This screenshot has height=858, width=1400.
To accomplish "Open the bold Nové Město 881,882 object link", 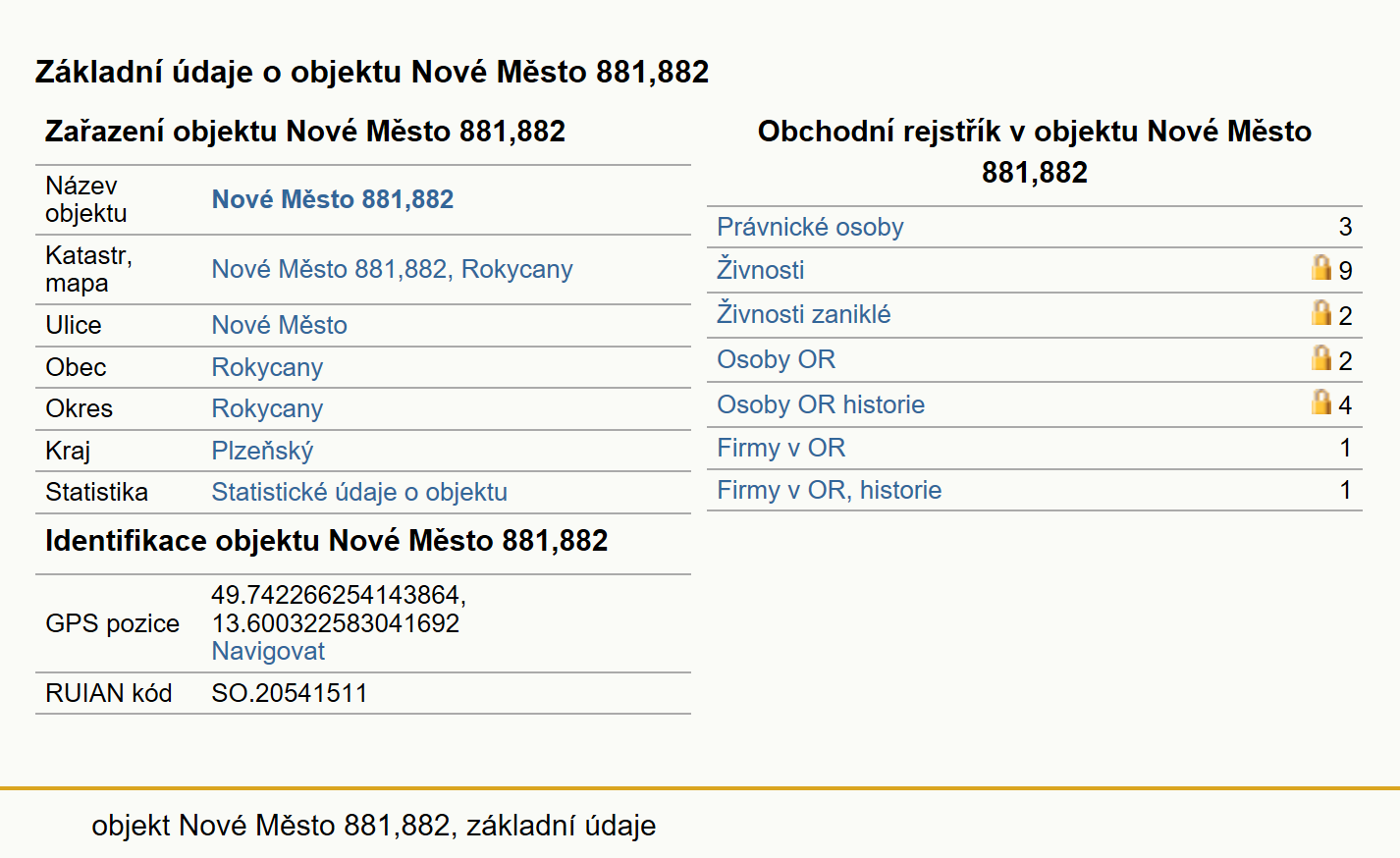I will point(333,199).
